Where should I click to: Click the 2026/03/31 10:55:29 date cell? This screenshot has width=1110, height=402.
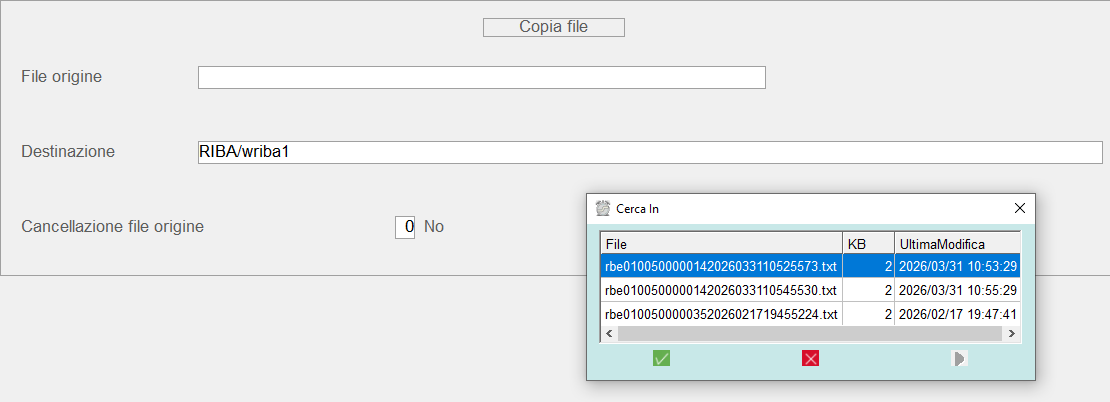point(957,290)
